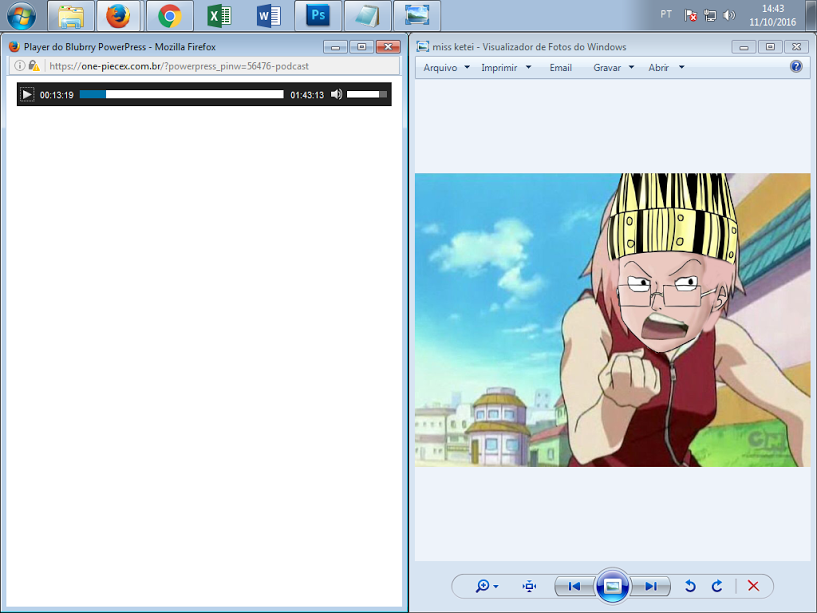The image size is (817, 613).
Task: Adjust the player volume slider
Action: pyautogui.click(x=366, y=94)
